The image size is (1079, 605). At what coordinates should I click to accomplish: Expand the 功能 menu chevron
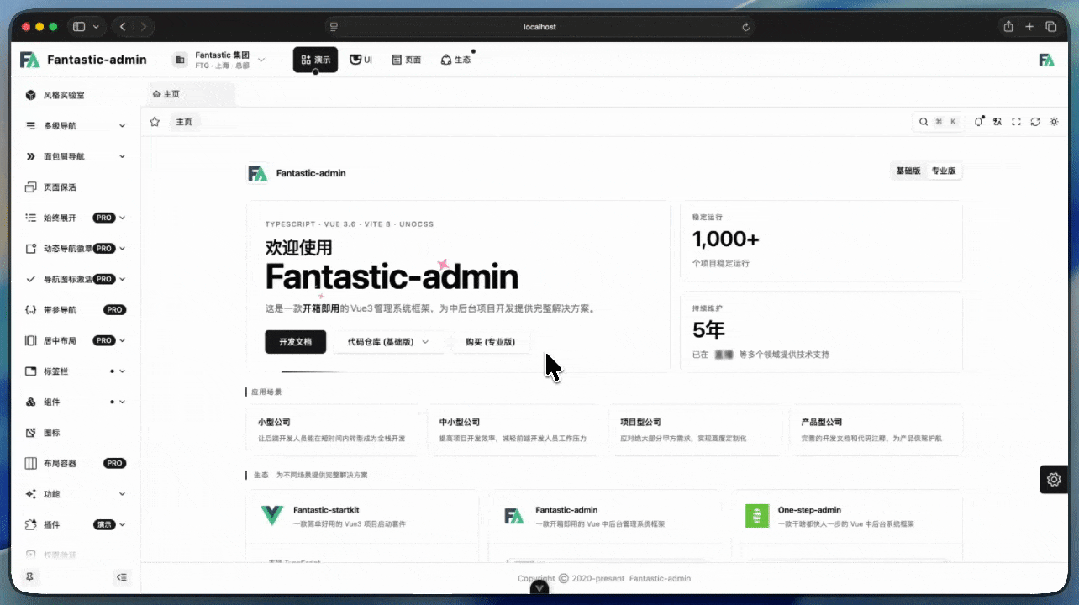(x=122, y=494)
